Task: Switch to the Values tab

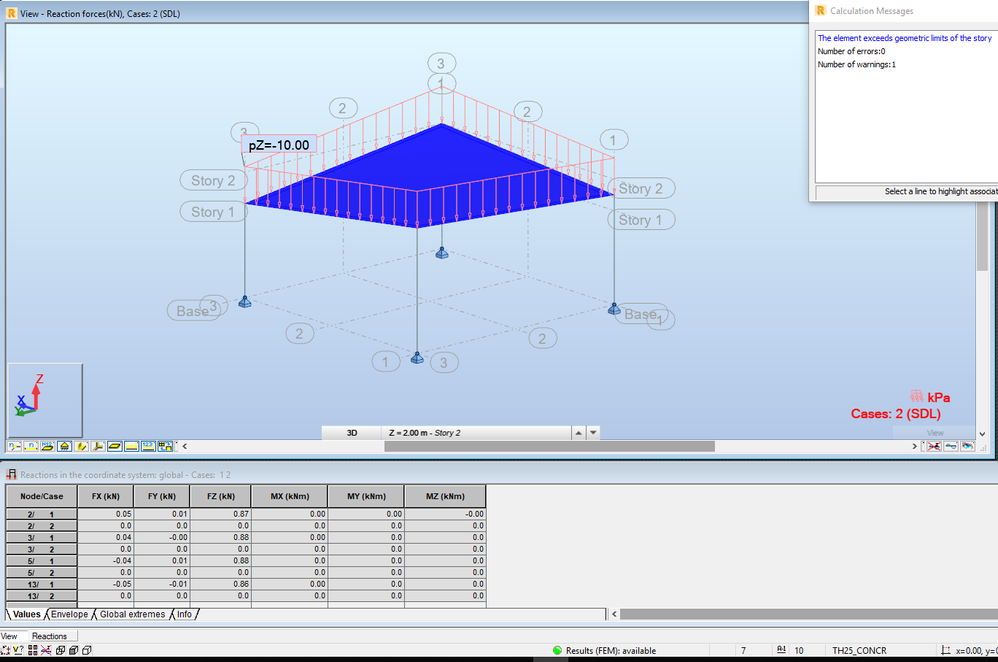Action: coord(27,614)
